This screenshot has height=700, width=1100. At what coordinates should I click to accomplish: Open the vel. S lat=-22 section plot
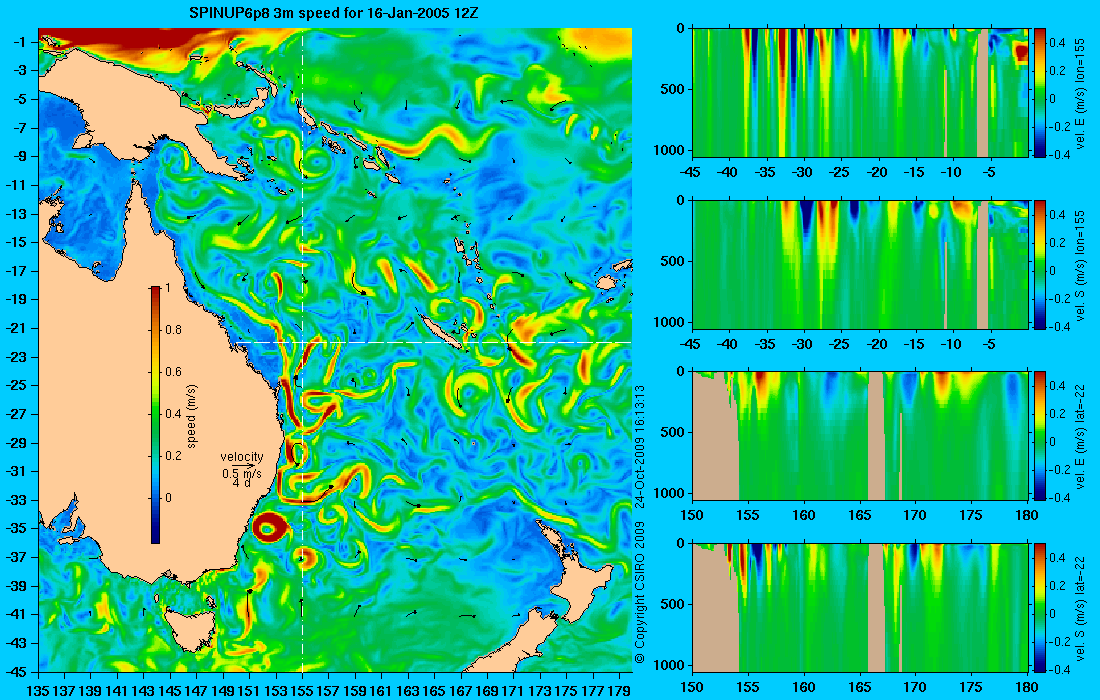(x=860, y=607)
